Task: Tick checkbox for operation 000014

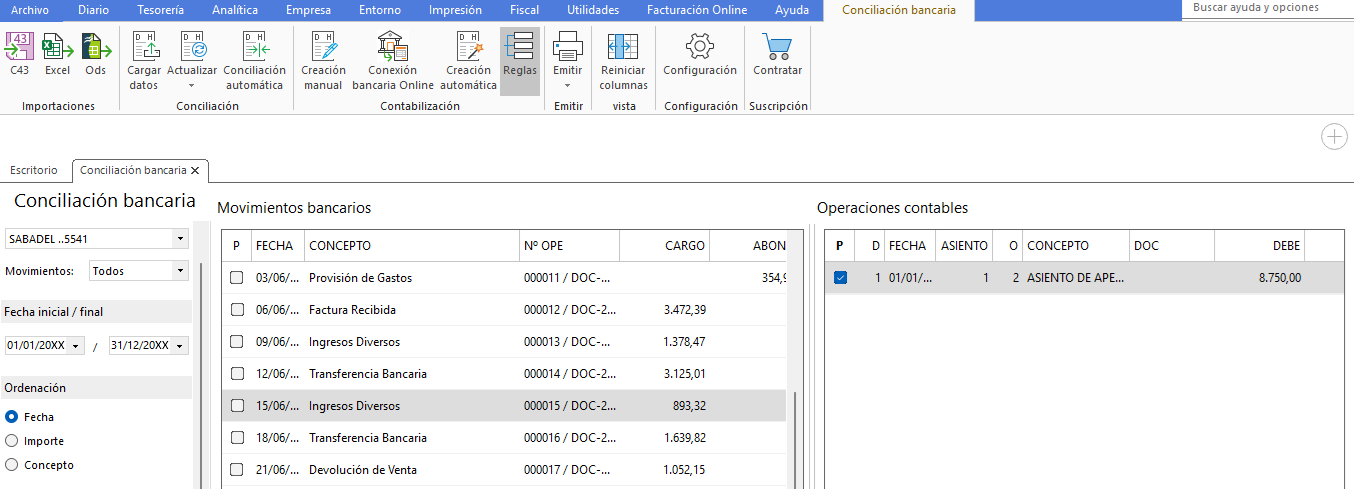Action: coord(237,374)
